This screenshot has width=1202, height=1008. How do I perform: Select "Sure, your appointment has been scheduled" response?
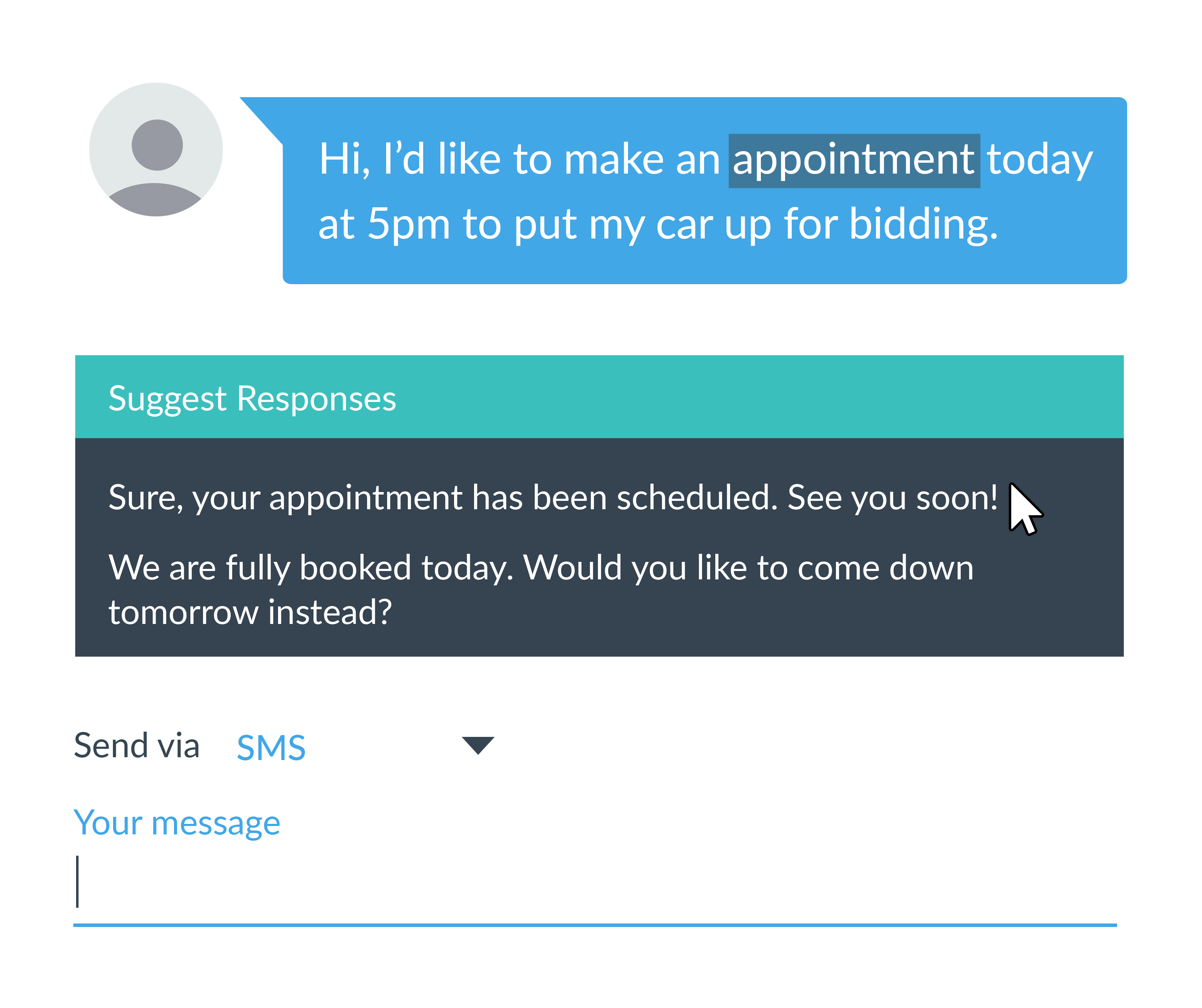[552, 497]
